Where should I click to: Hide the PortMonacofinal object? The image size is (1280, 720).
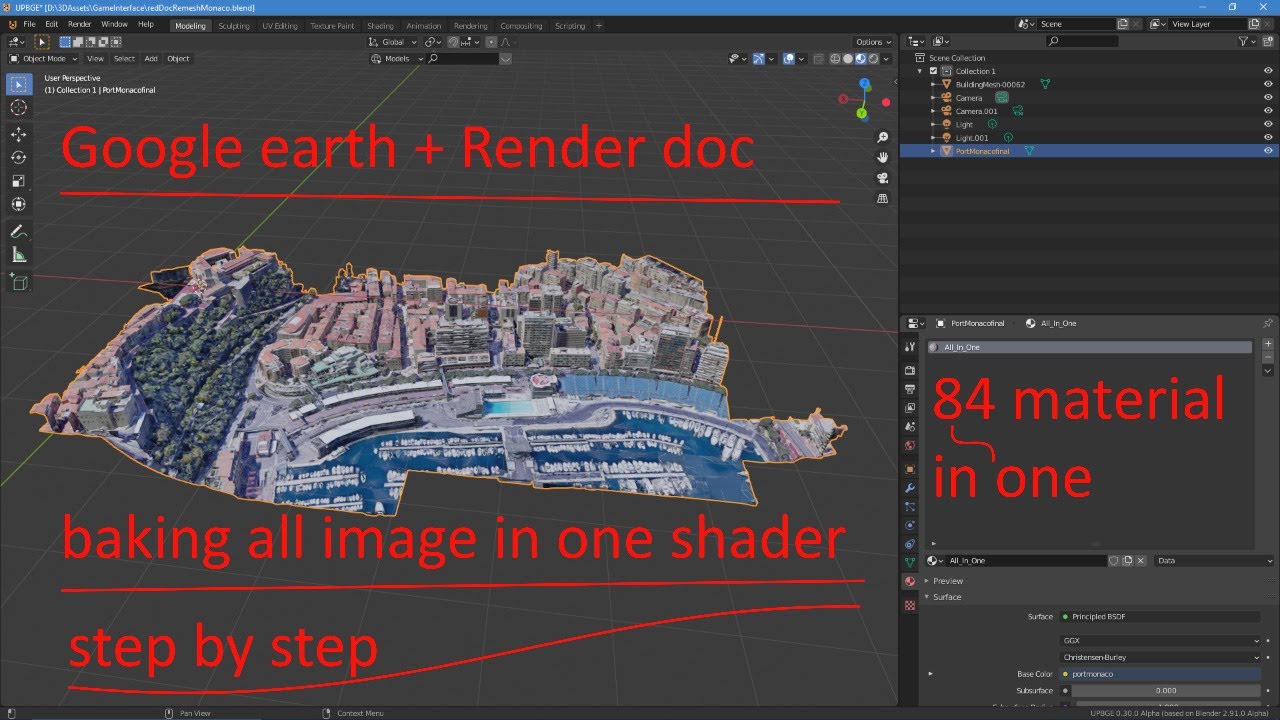(1268, 151)
